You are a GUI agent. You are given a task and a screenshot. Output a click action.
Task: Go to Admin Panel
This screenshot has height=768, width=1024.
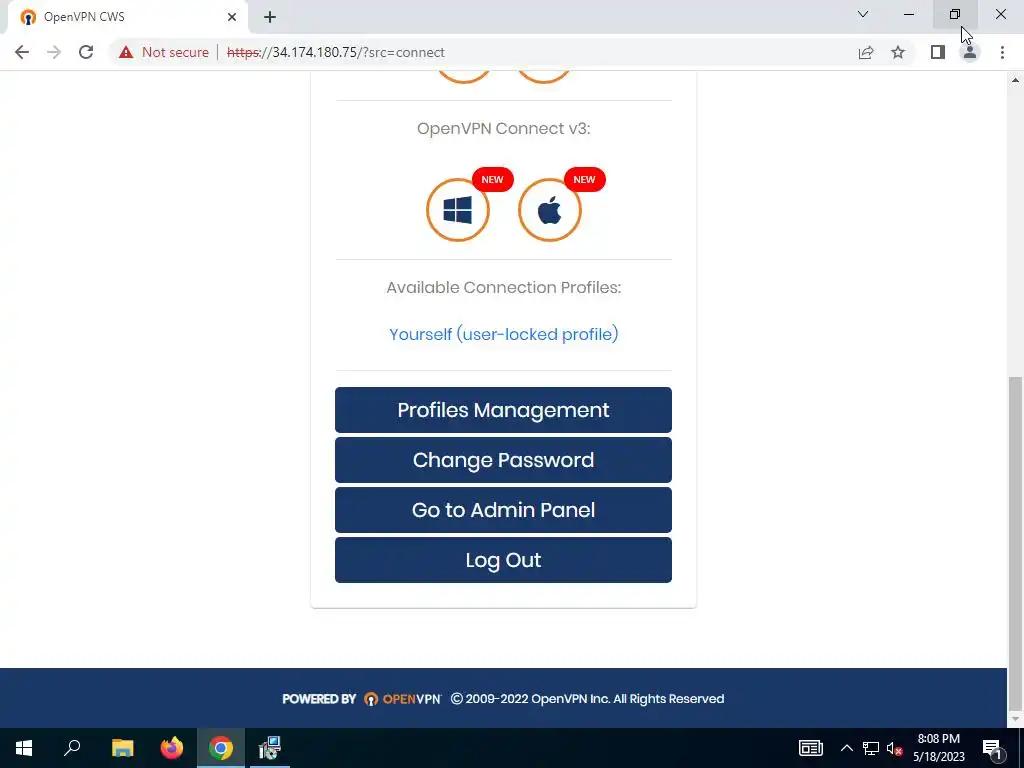coord(504,510)
